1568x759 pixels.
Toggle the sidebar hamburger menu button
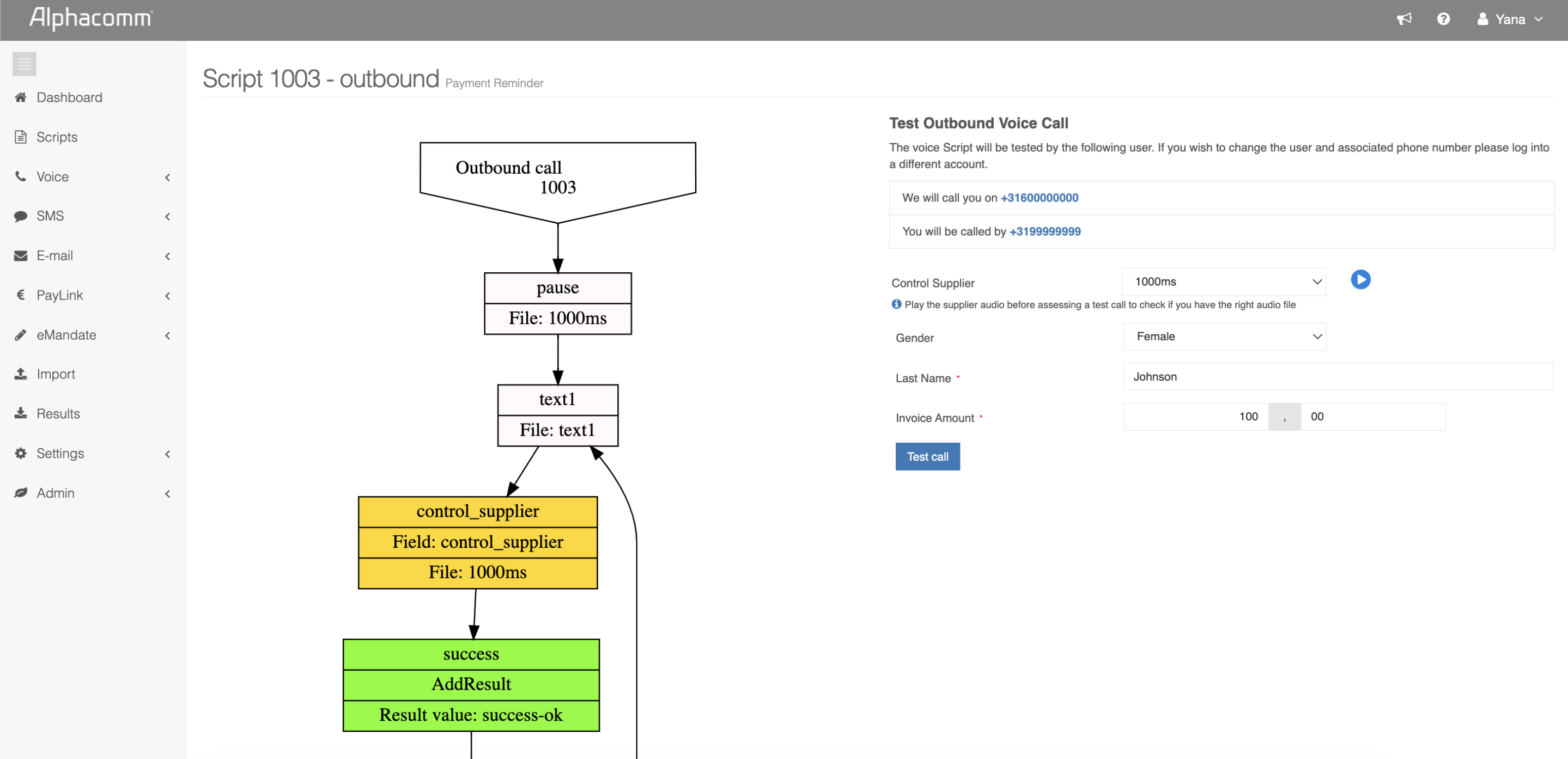tap(25, 64)
